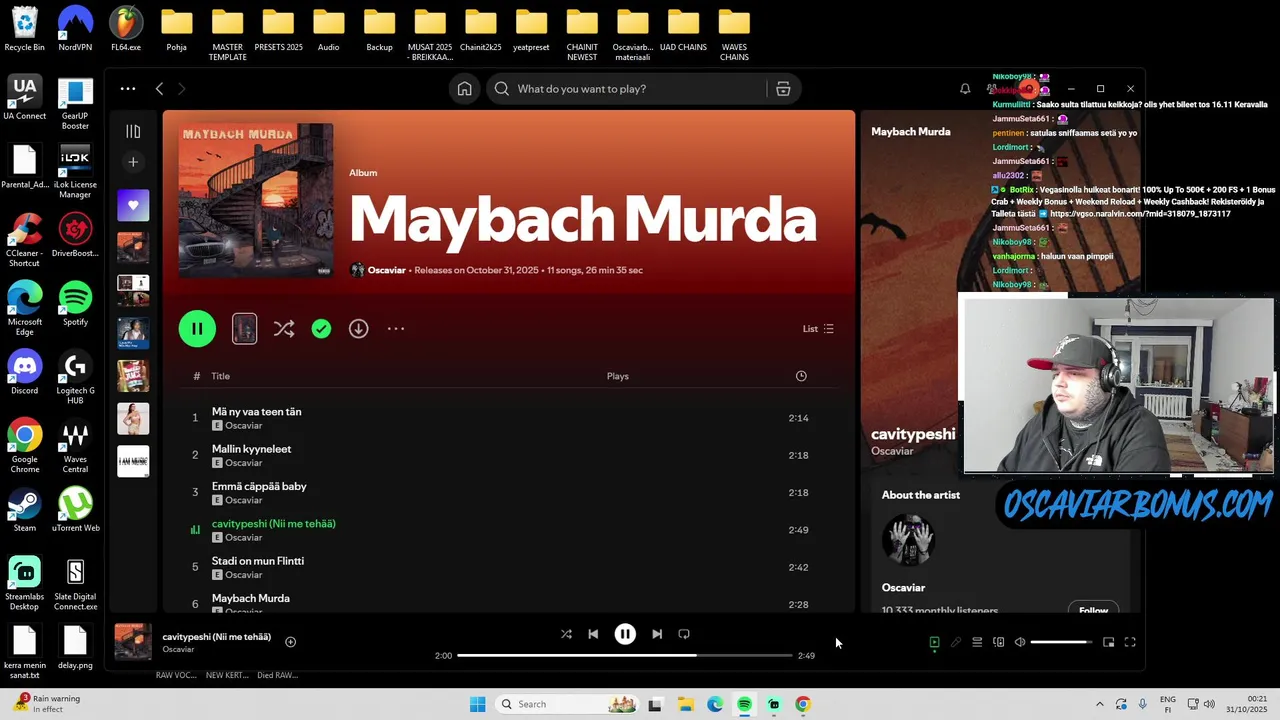This screenshot has height=720, width=1280.
Task: Open the MASTER TEMPLATE desktop folder
Action: [x=227, y=34]
